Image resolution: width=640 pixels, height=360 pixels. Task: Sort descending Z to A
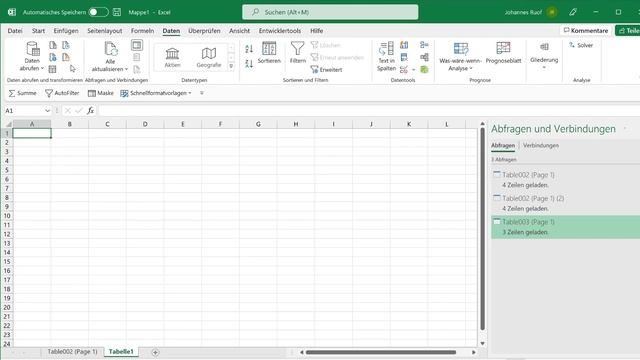point(249,64)
